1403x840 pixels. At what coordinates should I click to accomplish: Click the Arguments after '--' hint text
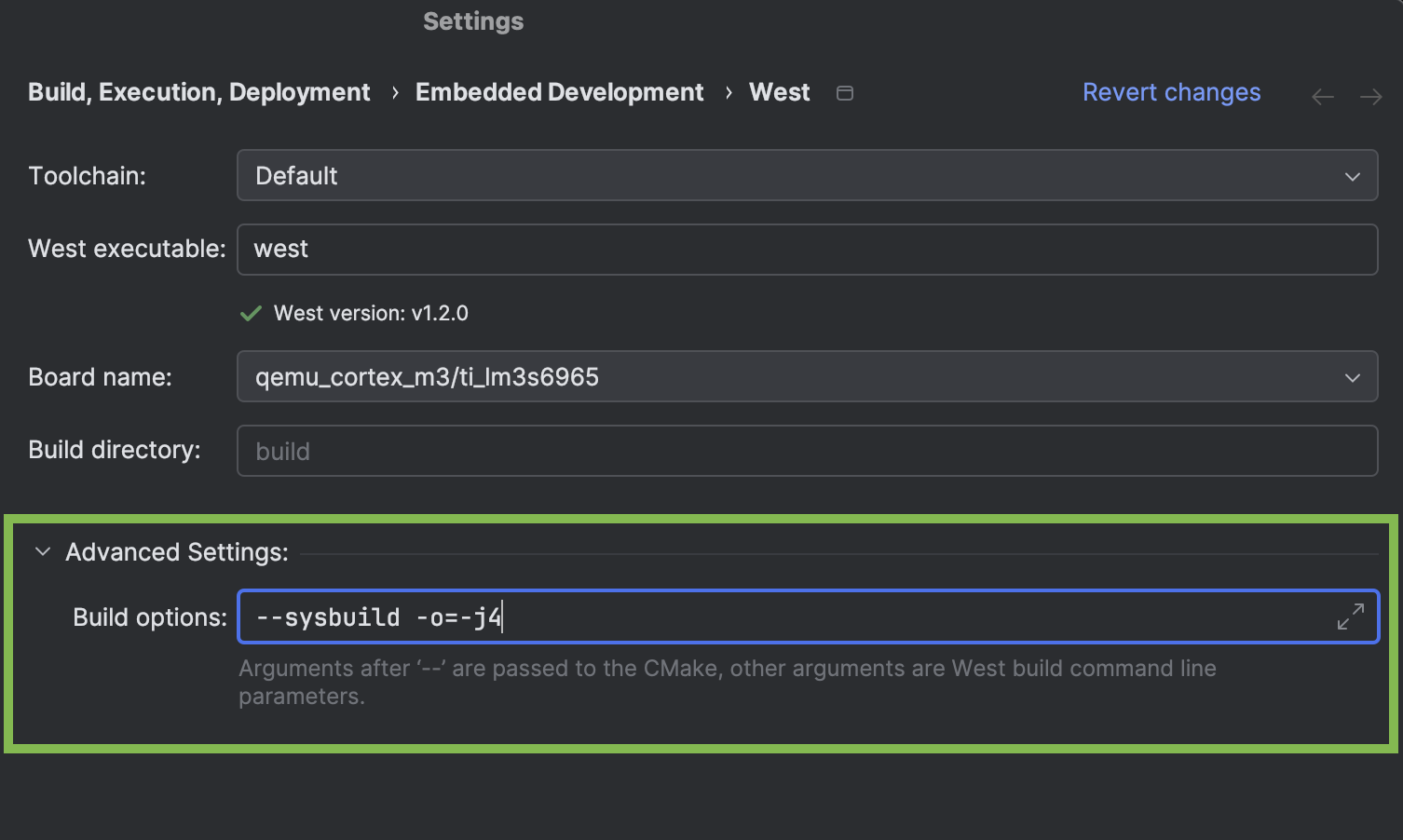pyautogui.click(x=727, y=682)
